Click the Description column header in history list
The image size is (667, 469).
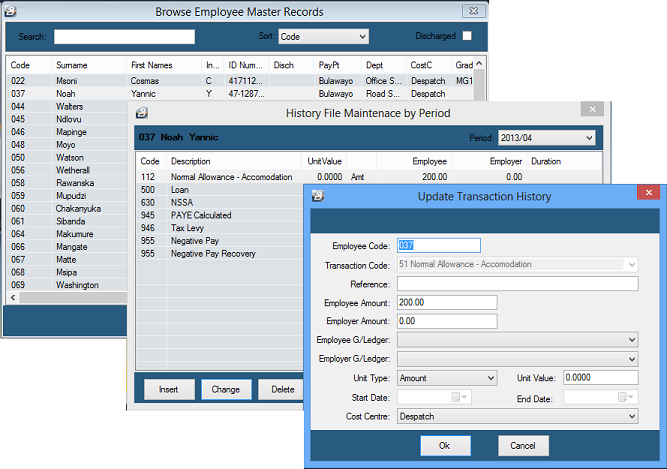234,161
